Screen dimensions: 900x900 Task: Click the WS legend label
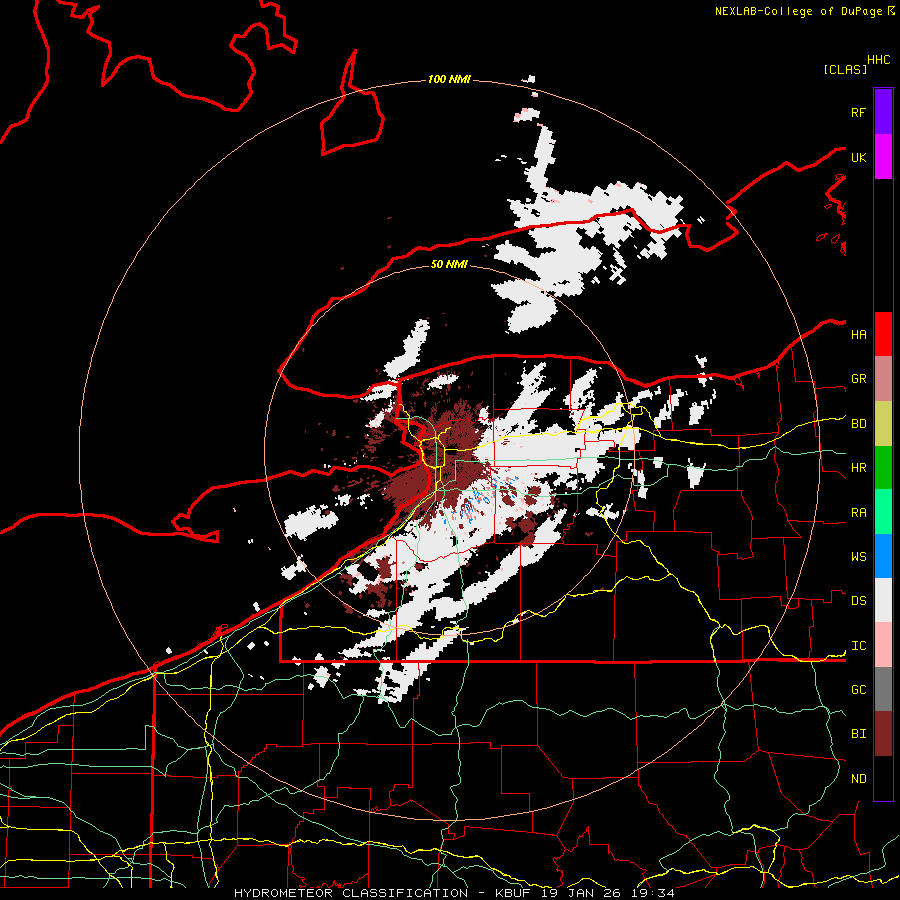point(858,557)
